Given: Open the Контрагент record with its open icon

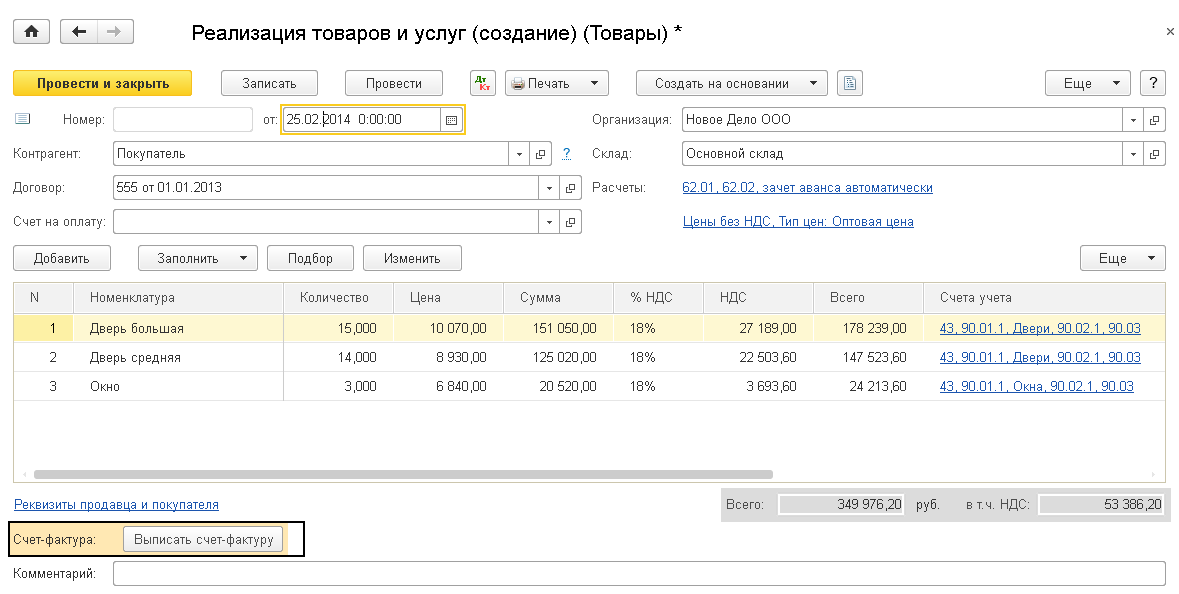Looking at the screenshot, I should point(541,155).
